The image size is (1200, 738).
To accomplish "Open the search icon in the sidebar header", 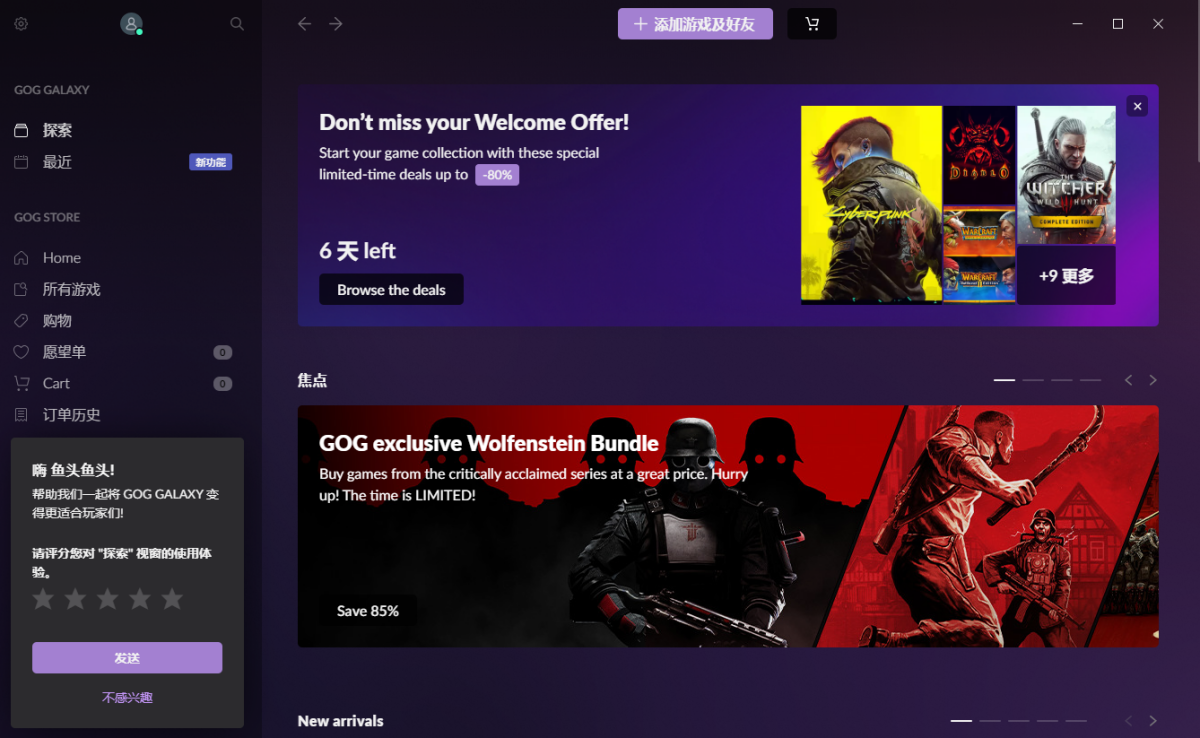I will [x=236, y=23].
